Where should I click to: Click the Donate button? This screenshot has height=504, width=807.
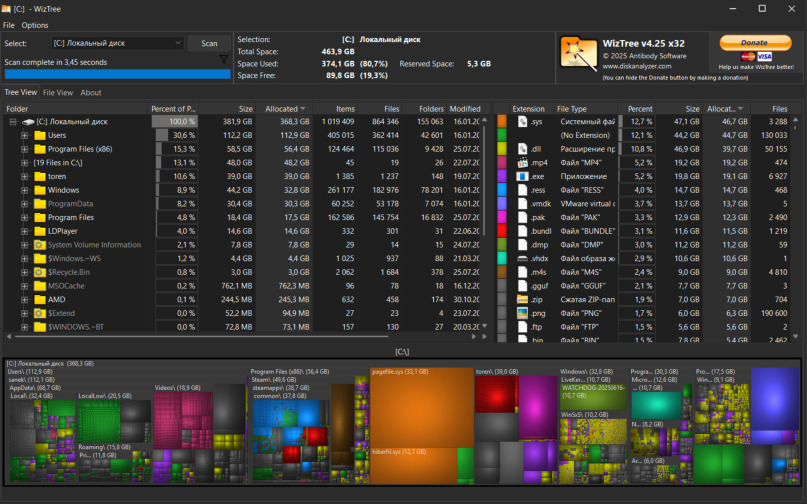coord(755,43)
